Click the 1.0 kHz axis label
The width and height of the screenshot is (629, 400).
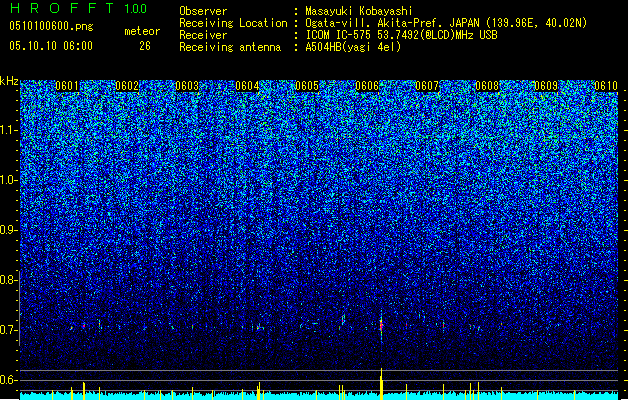pyautogui.click(x=9, y=180)
